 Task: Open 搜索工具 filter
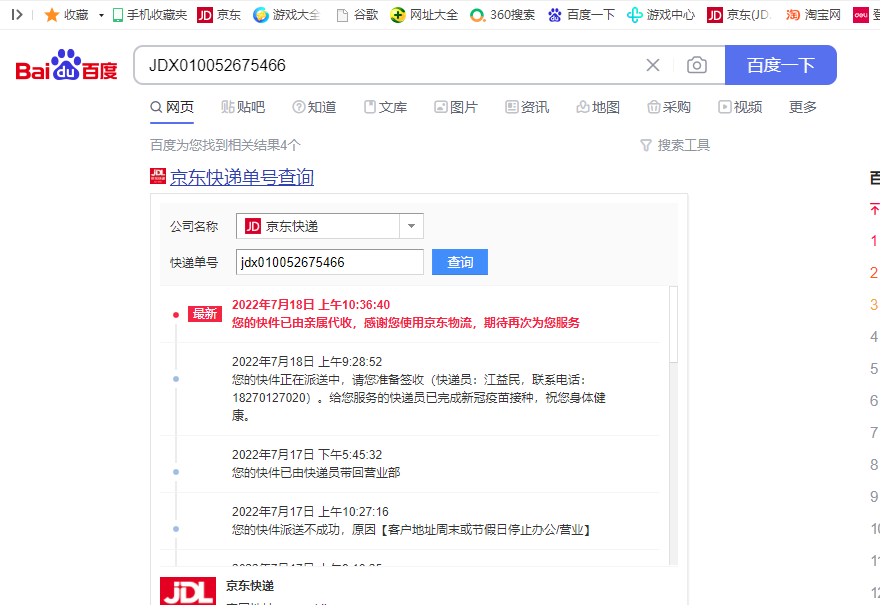click(675, 145)
